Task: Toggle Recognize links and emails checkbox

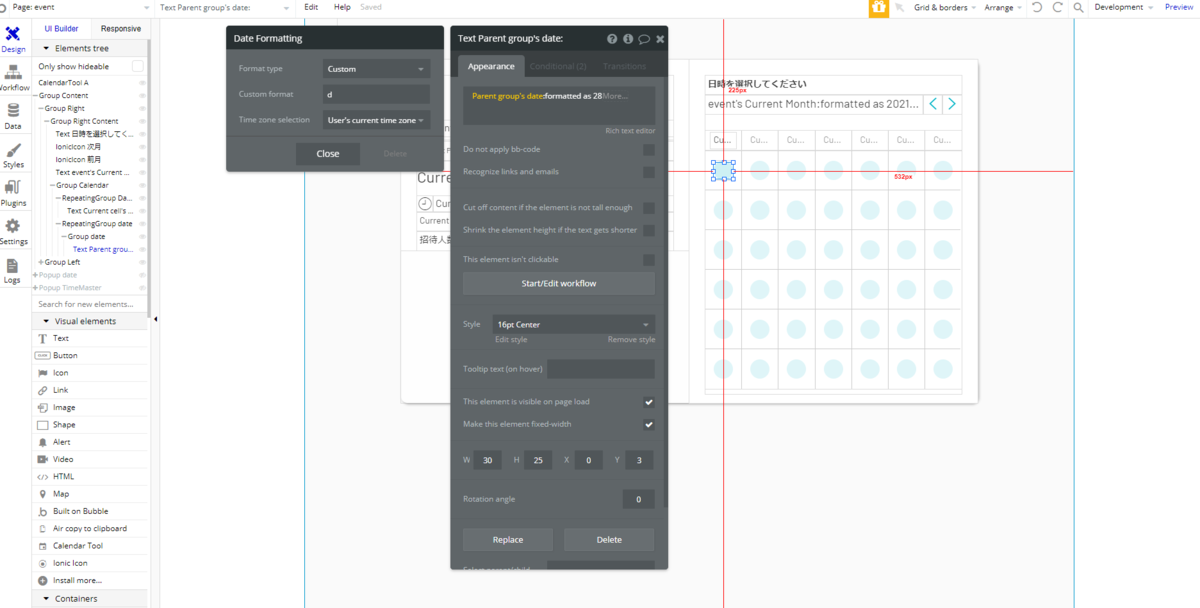Action: 649,172
